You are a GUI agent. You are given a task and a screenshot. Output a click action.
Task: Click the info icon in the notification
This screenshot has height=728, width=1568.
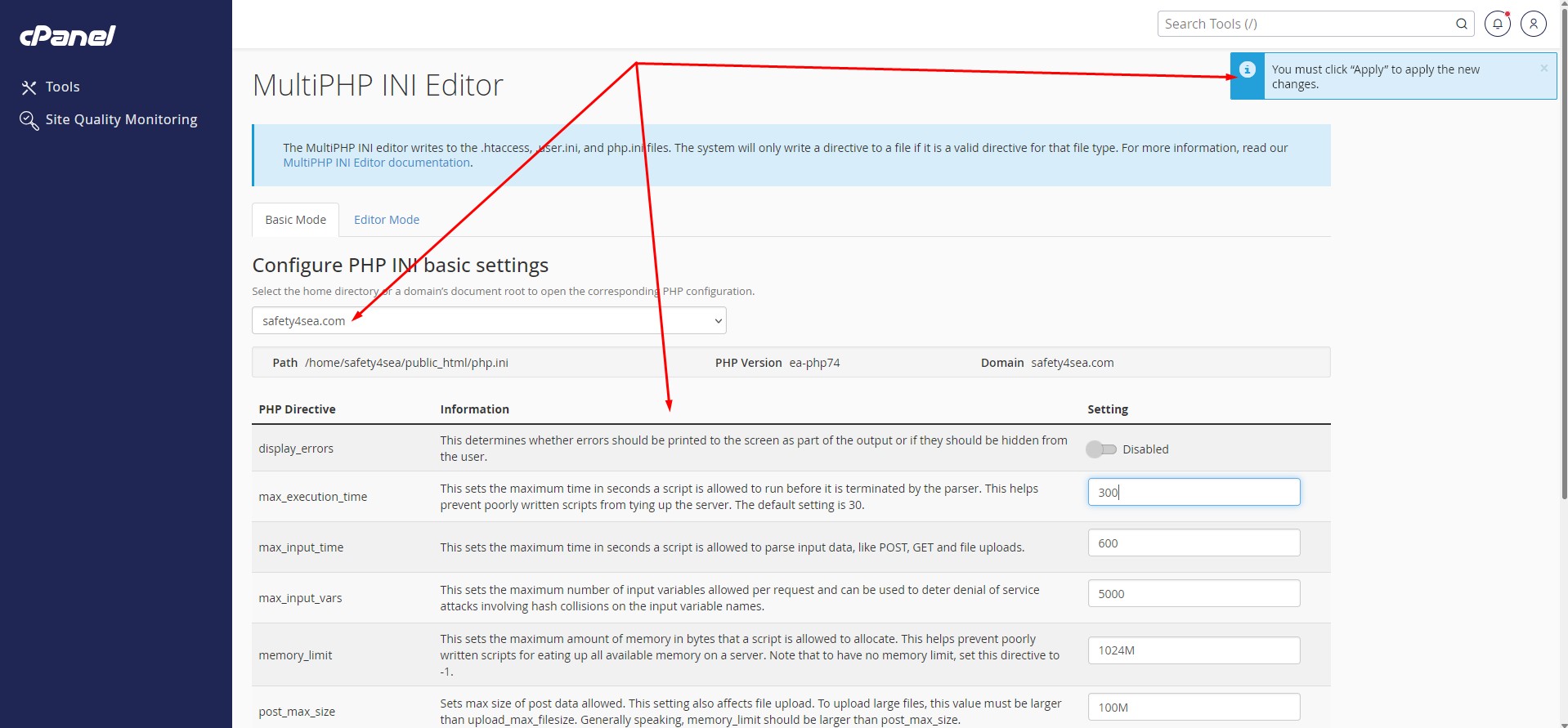click(x=1247, y=69)
